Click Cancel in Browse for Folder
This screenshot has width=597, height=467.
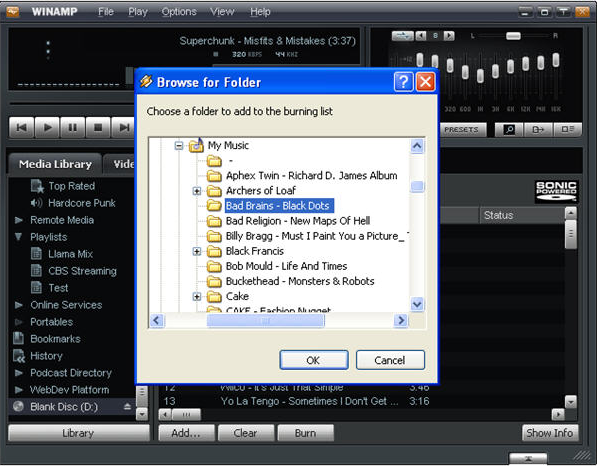(390, 360)
